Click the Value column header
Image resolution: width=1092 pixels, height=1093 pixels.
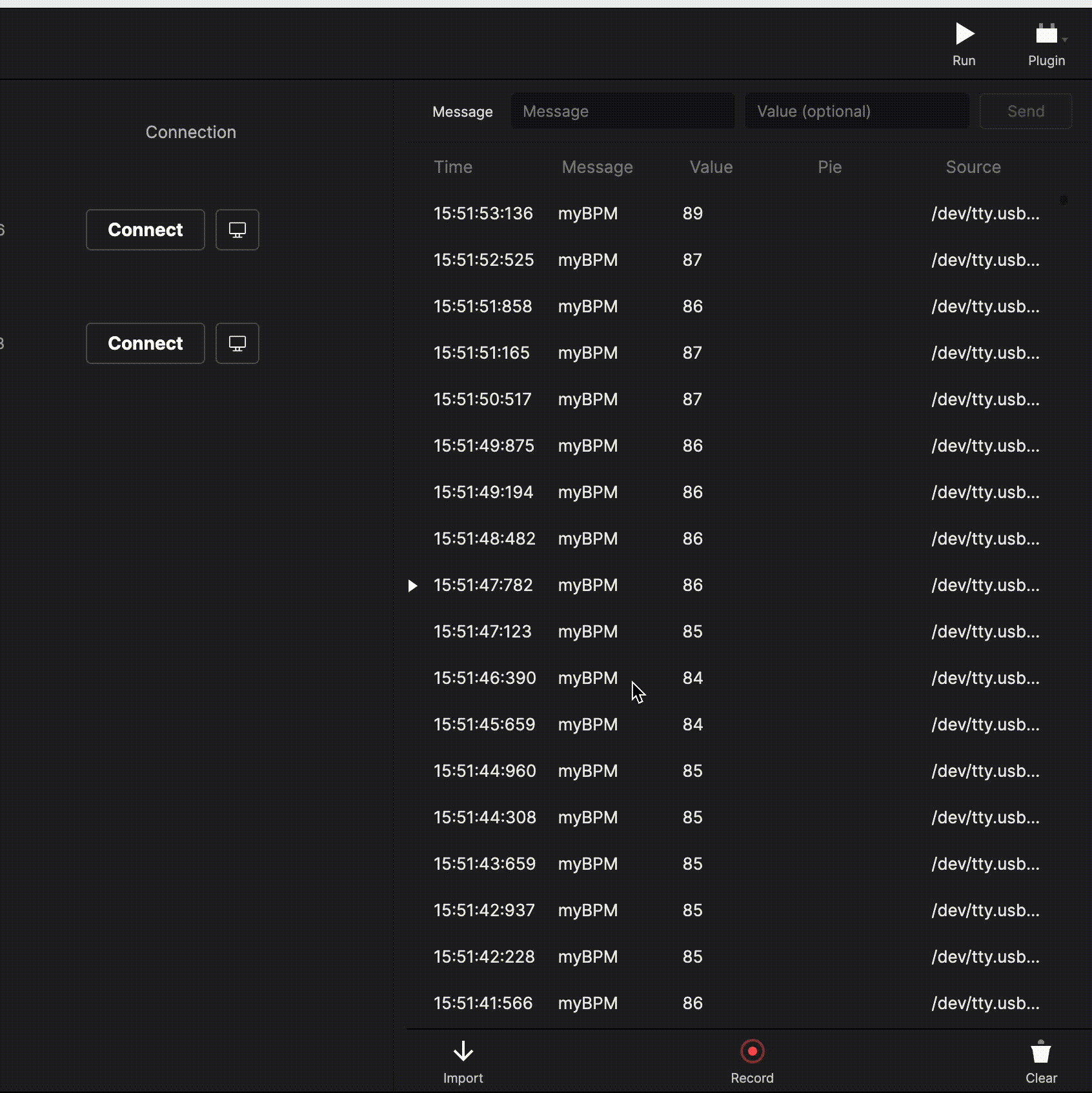coord(711,167)
